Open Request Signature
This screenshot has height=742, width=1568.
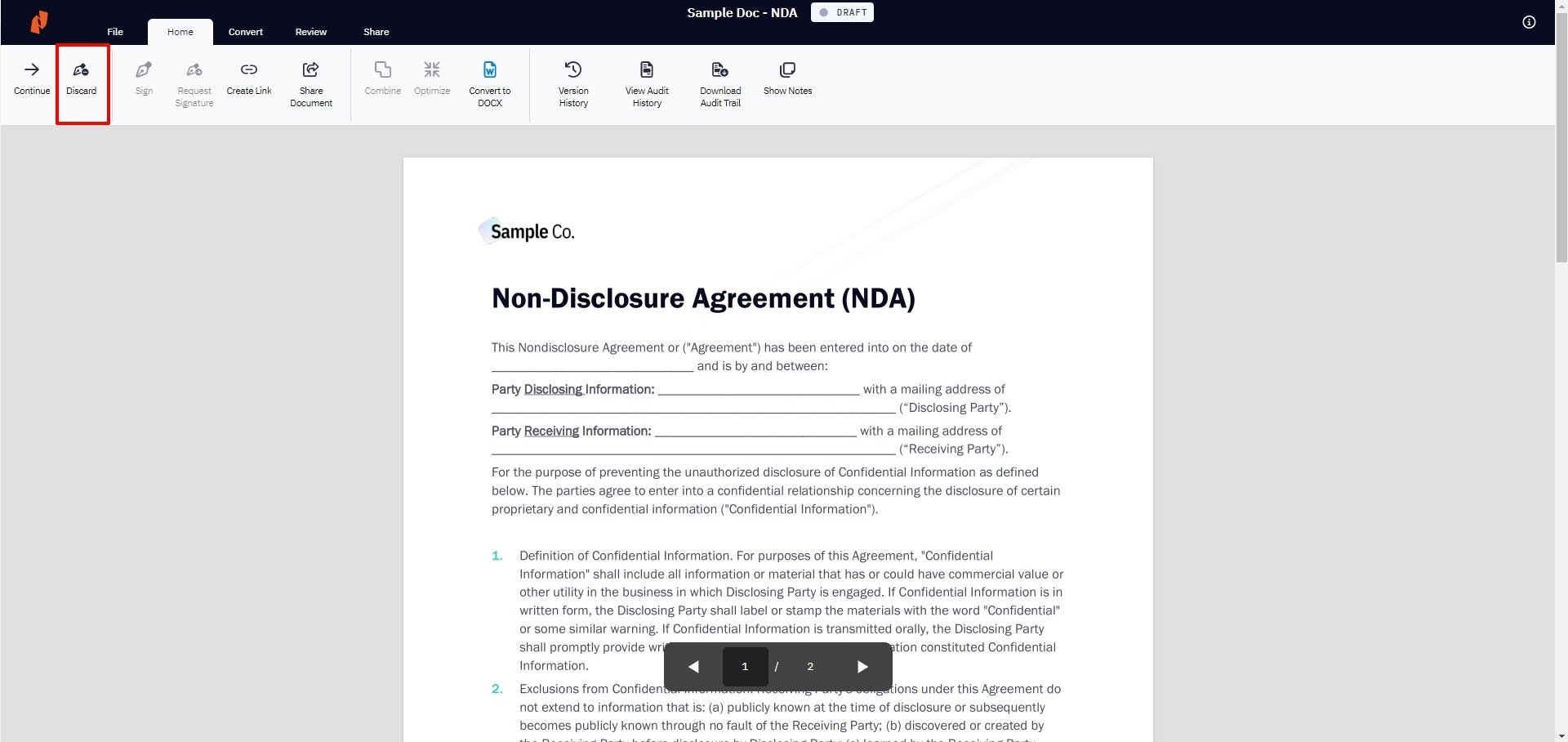pos(194,82)
